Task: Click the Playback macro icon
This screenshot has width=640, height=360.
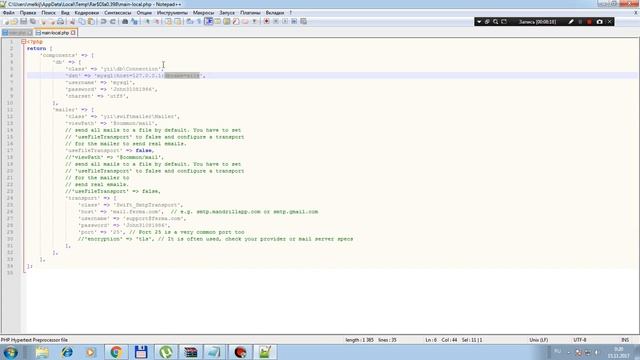Action: pyautogui.click(x=285, y=21)
